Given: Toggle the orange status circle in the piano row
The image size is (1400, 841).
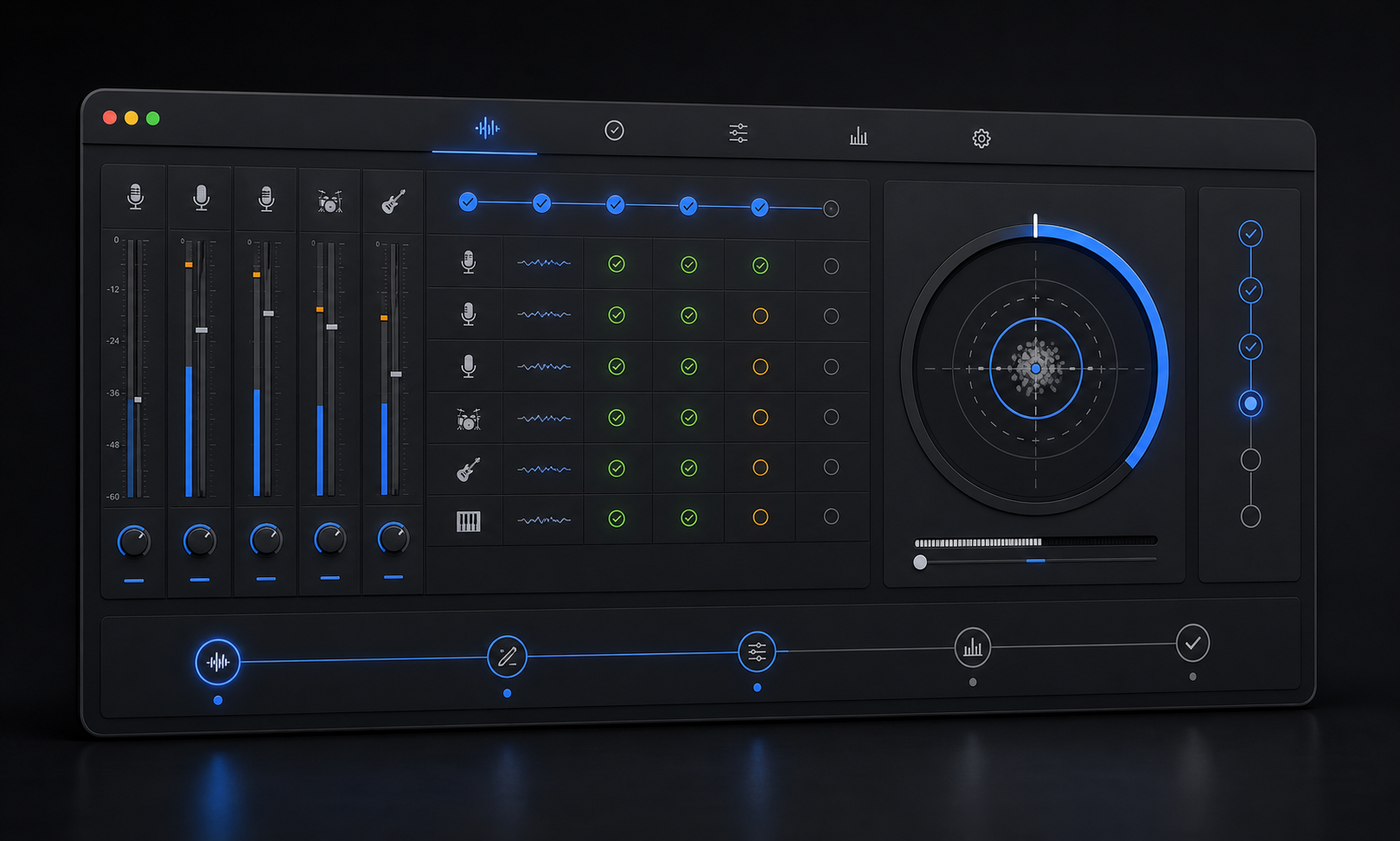Looking at the screenshot, I should click(760, 517).
